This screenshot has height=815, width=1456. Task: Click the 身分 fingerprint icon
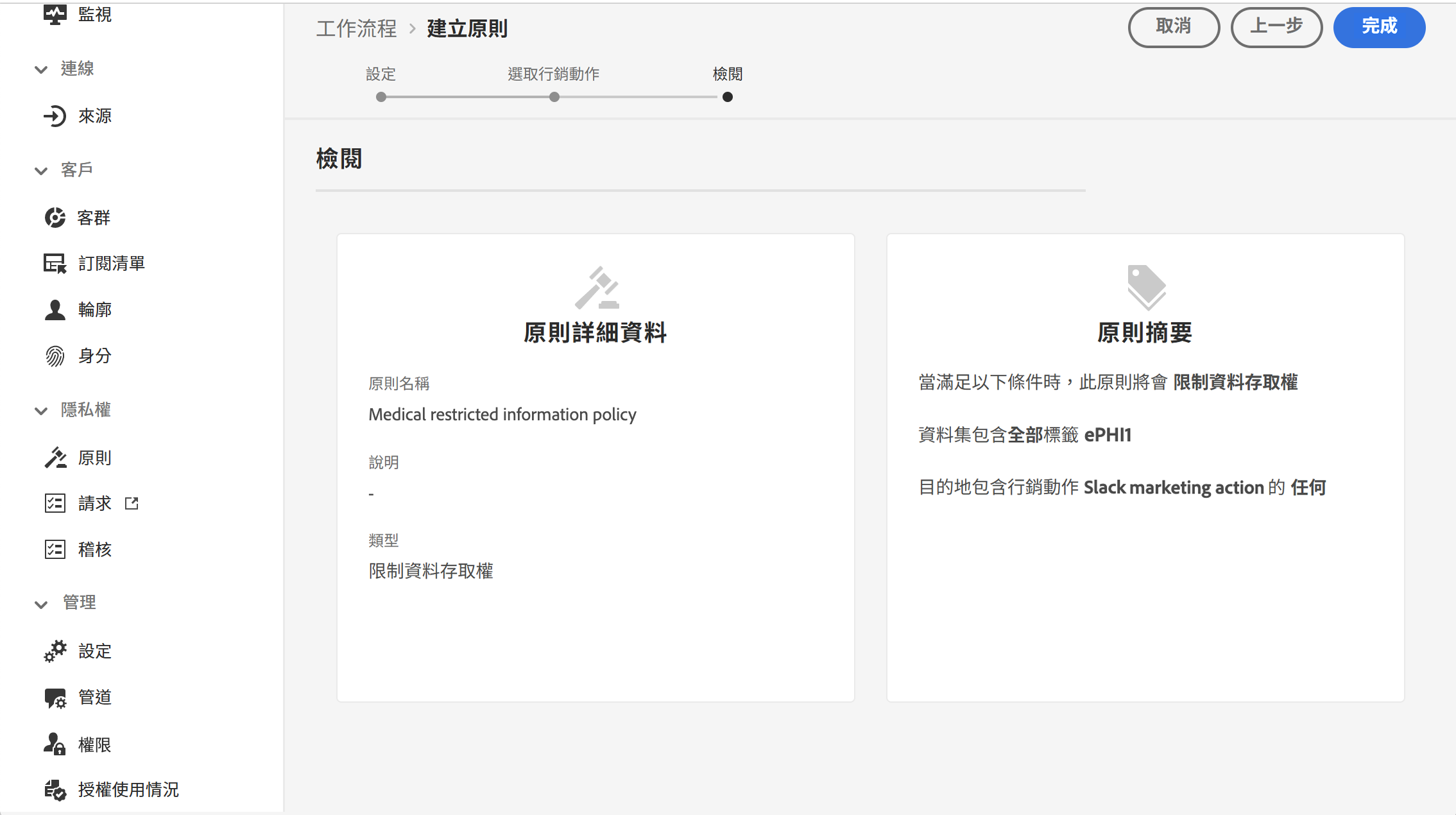click(x=55, y=356)
